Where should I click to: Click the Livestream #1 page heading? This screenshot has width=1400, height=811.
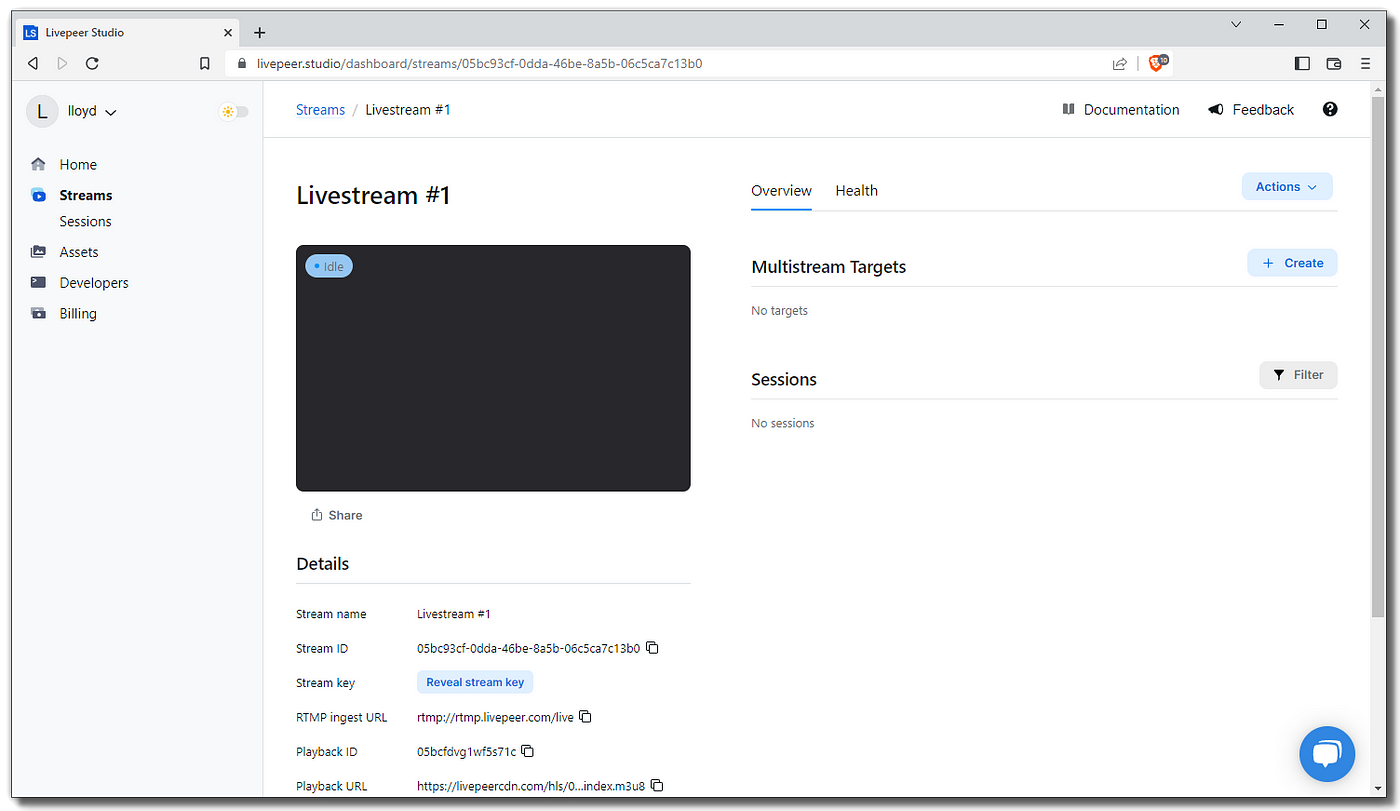(x=373, y=195)
